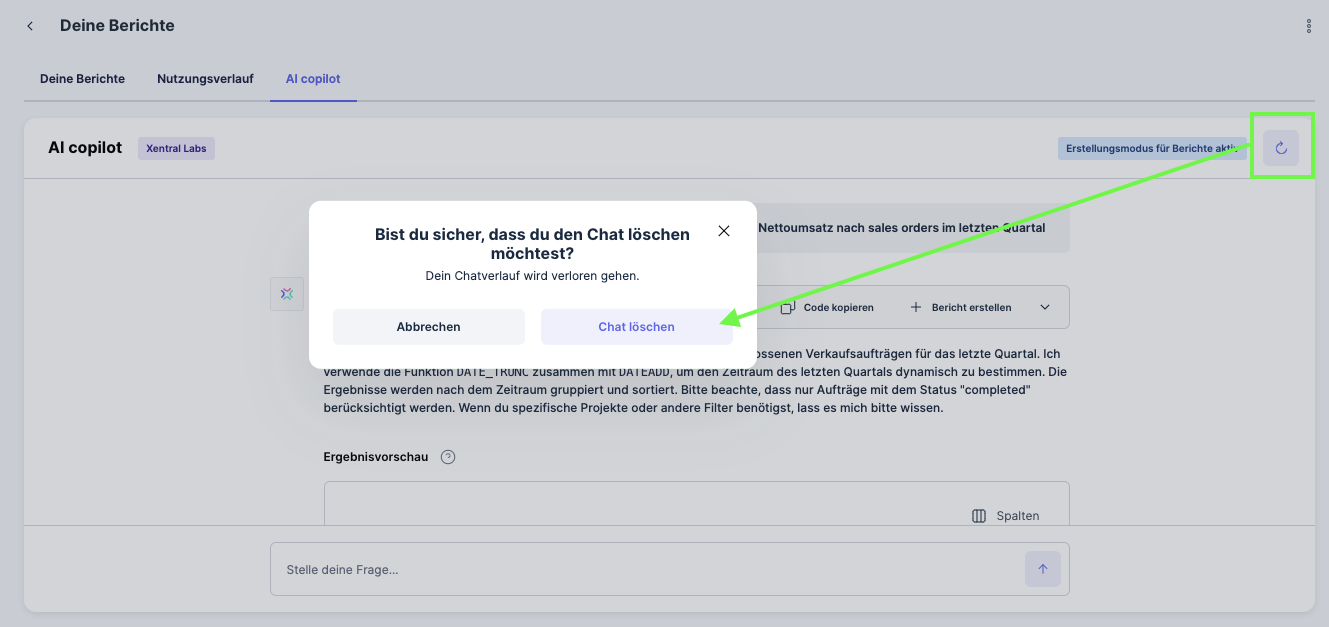Open the Spalten columns selector

pos(1006,516)
